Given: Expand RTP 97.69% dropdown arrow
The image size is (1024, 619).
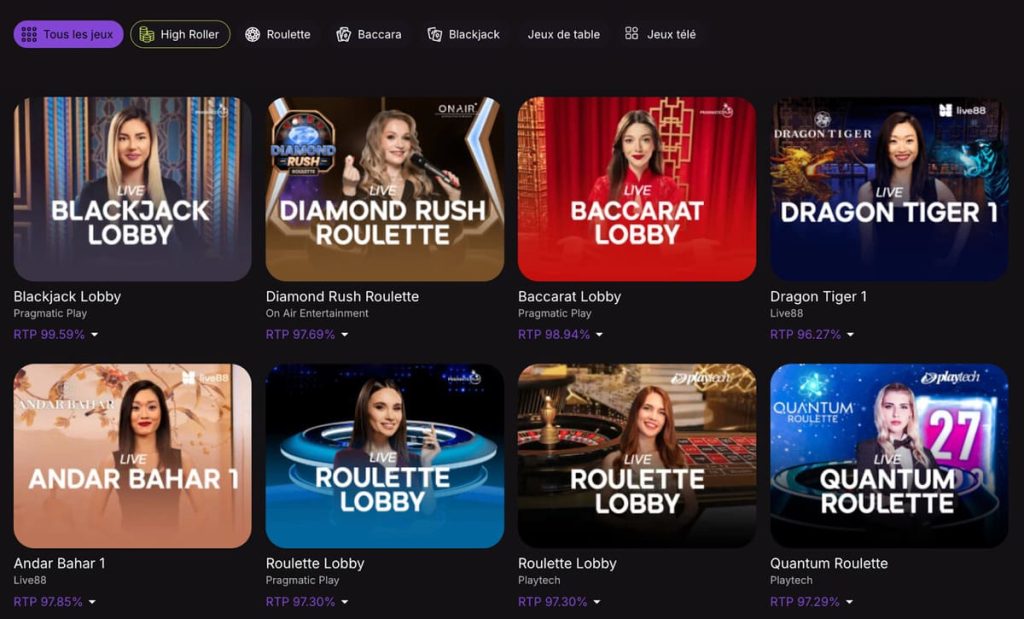Looking at the screenshot, I should coord(345,335).
